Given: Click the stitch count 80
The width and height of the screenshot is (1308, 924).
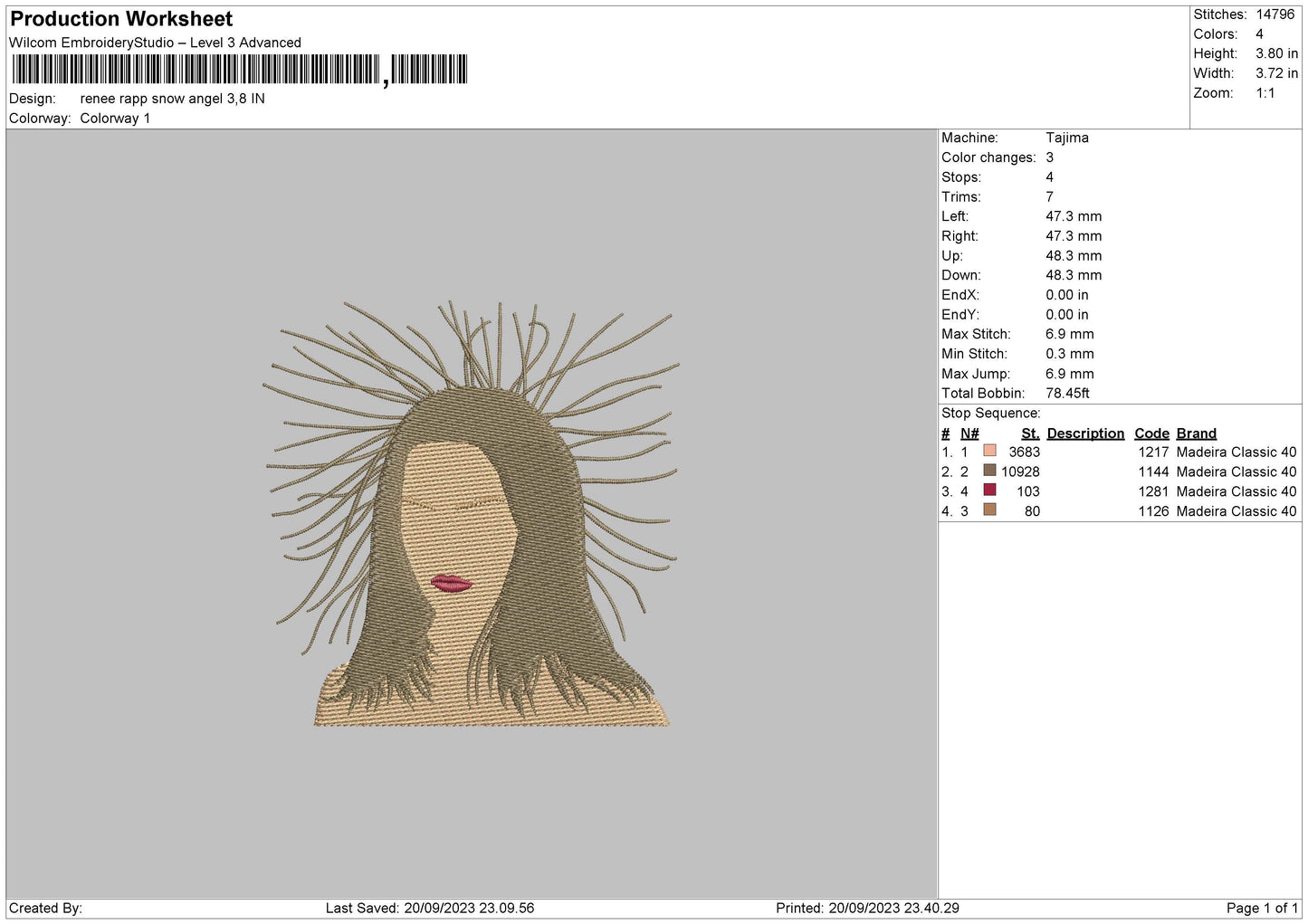Looking at the screenshot, I should point(1033,512).
